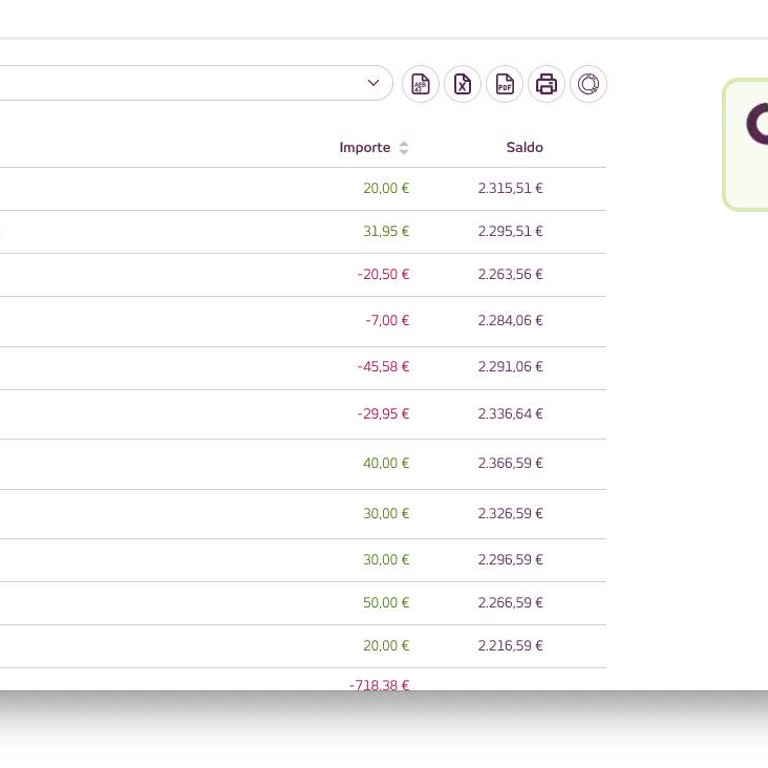Click the balance 2.315,51 €
Viewport: 768px width, 768px height.
click(510, 188)
